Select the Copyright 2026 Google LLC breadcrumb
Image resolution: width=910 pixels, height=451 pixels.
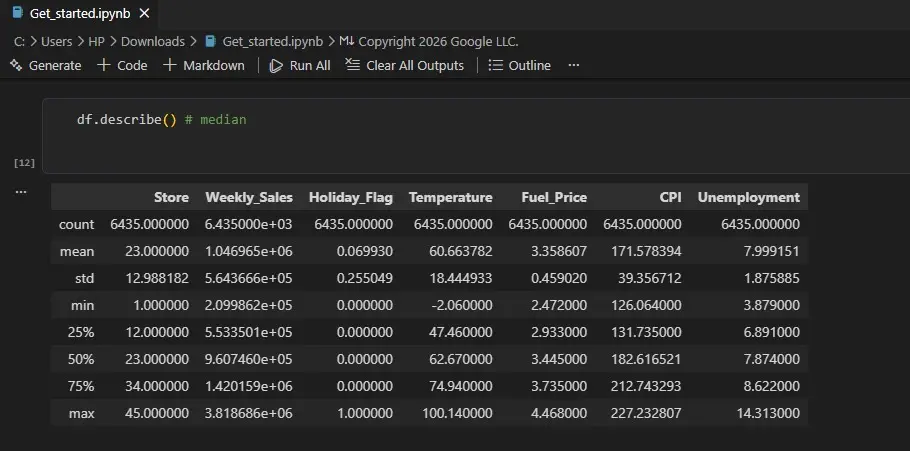tap(438, 42)
